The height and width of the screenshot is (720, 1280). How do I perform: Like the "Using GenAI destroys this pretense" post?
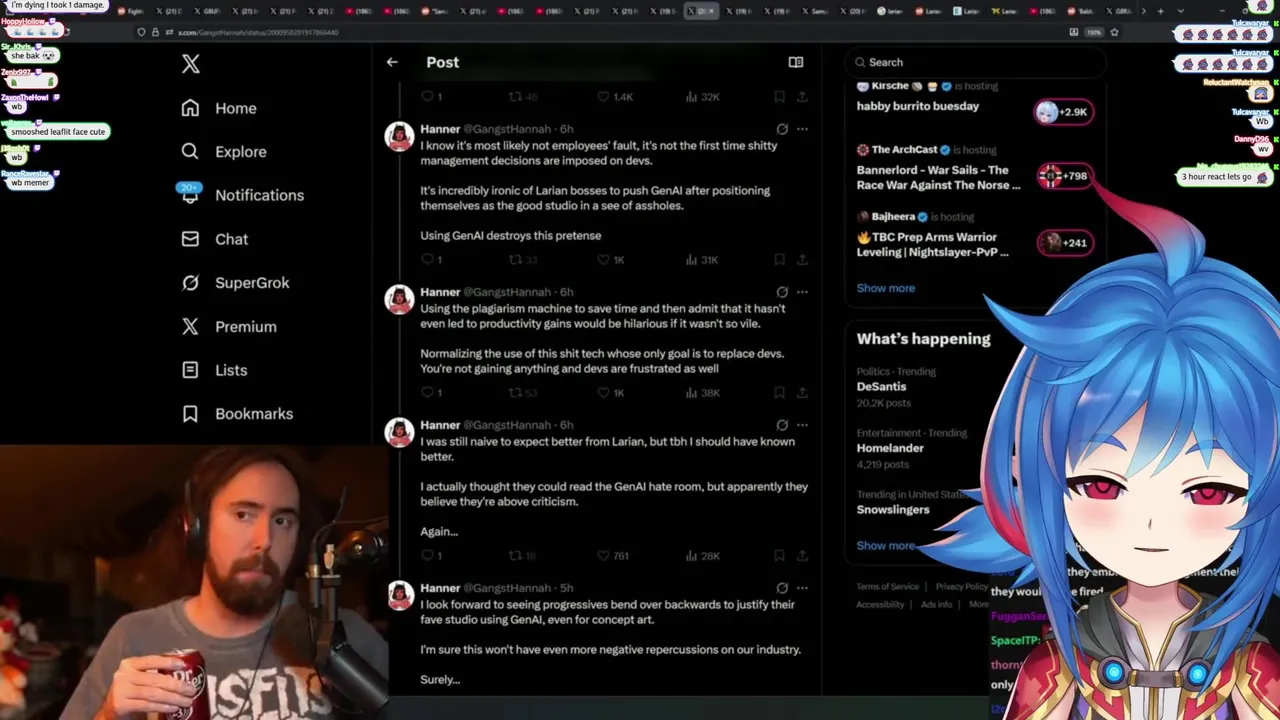coord(610,260)
